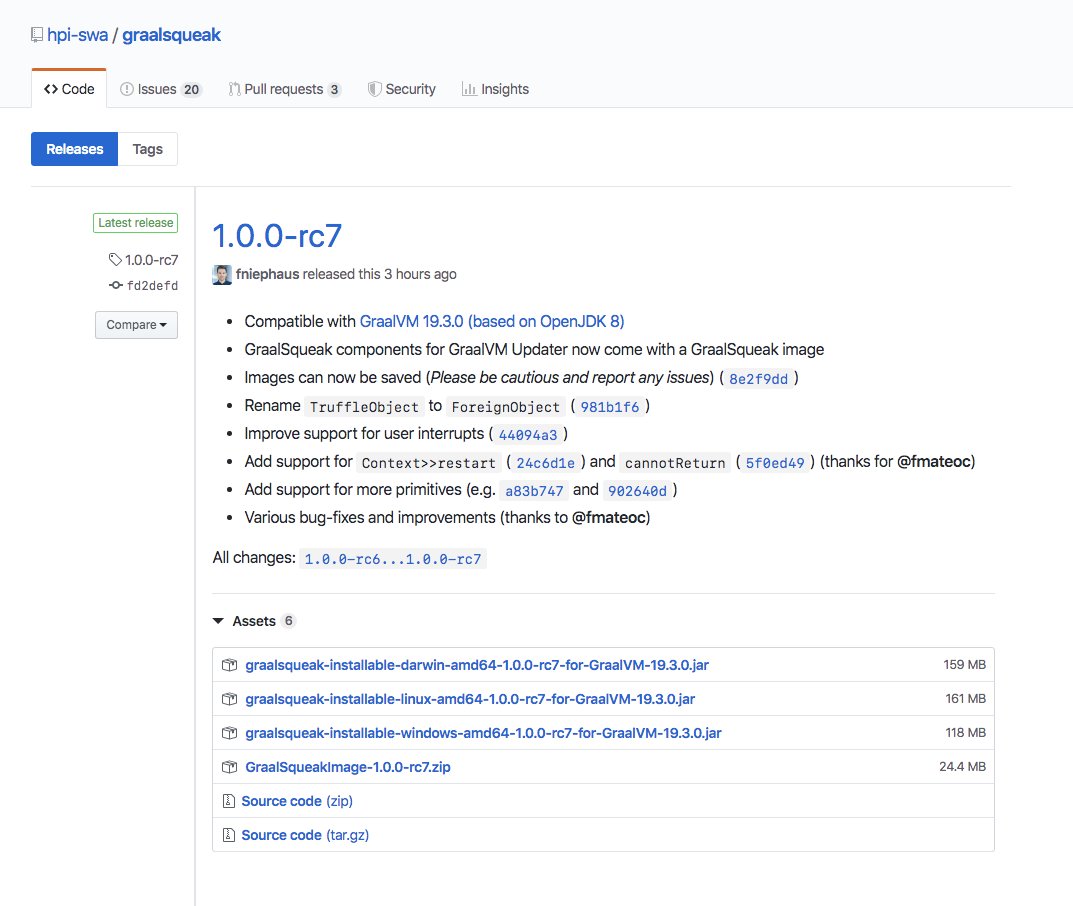Image resolution: width=1073 pixels, height=906 pixels.
Task: Click package icon for darwin-amd64 jar
Action: point(229,665)
